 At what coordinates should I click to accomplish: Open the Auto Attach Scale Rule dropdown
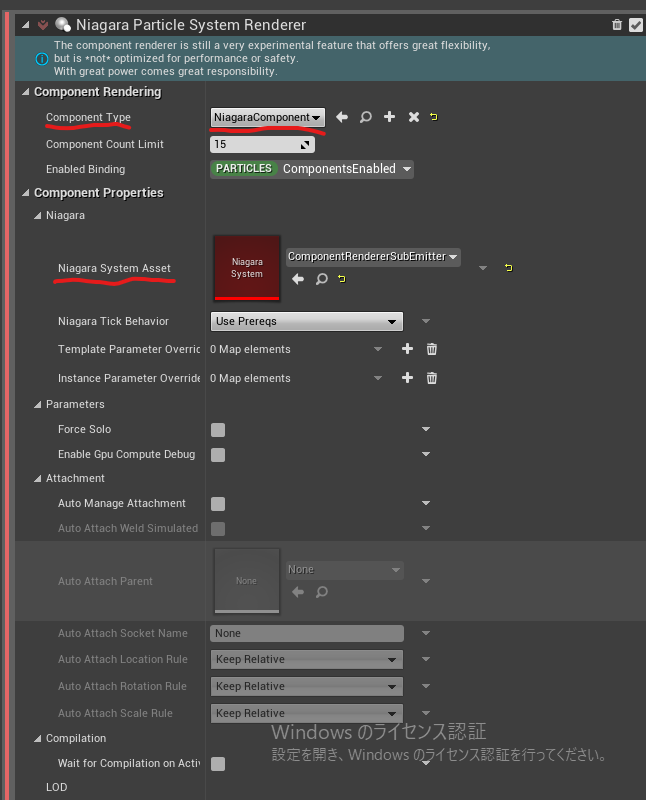pos(307,714)
